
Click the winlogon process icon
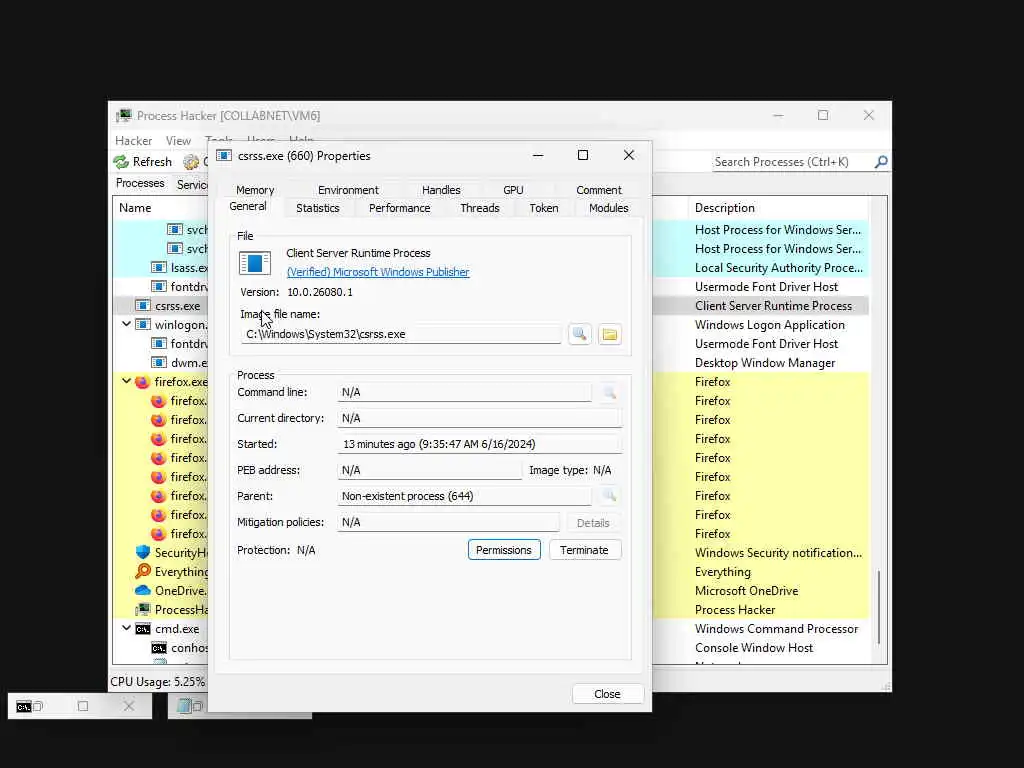(x=142, y=324)
